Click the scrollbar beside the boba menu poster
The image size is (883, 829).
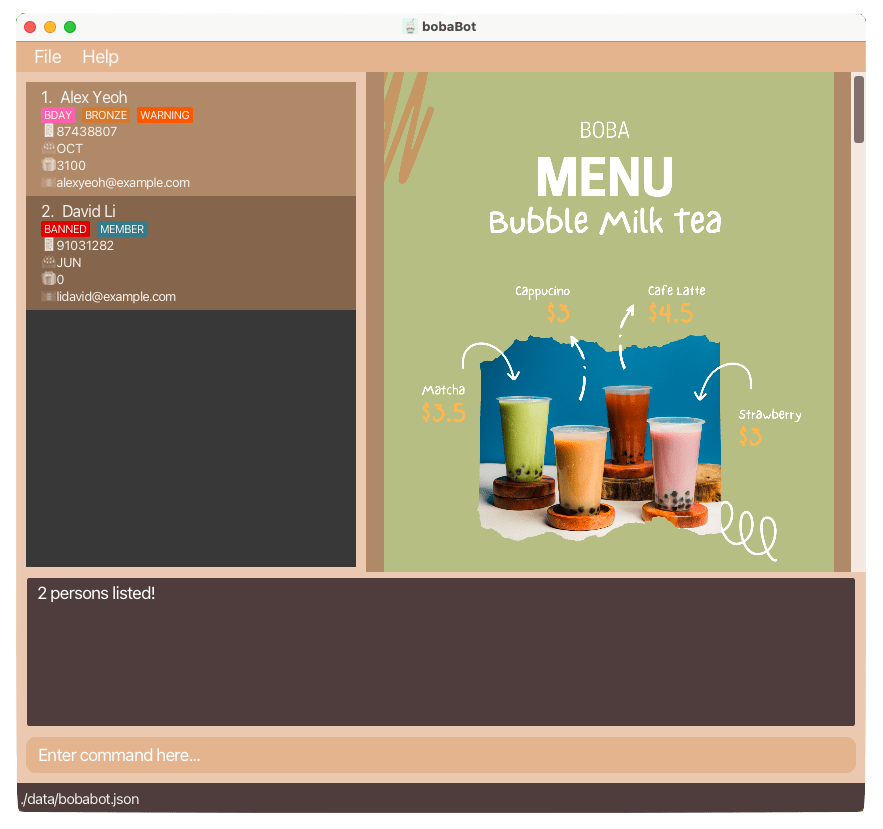(x=858, y=110)
